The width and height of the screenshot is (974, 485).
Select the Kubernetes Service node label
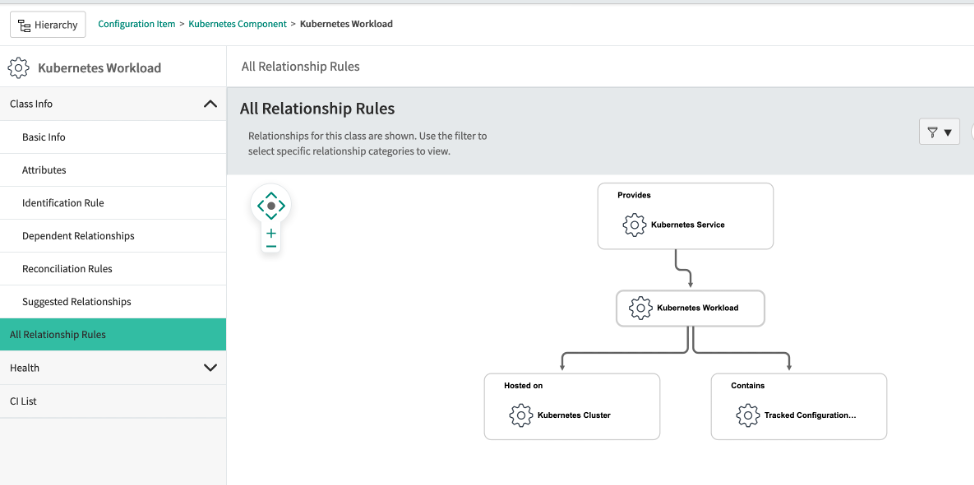pos(688,225)
